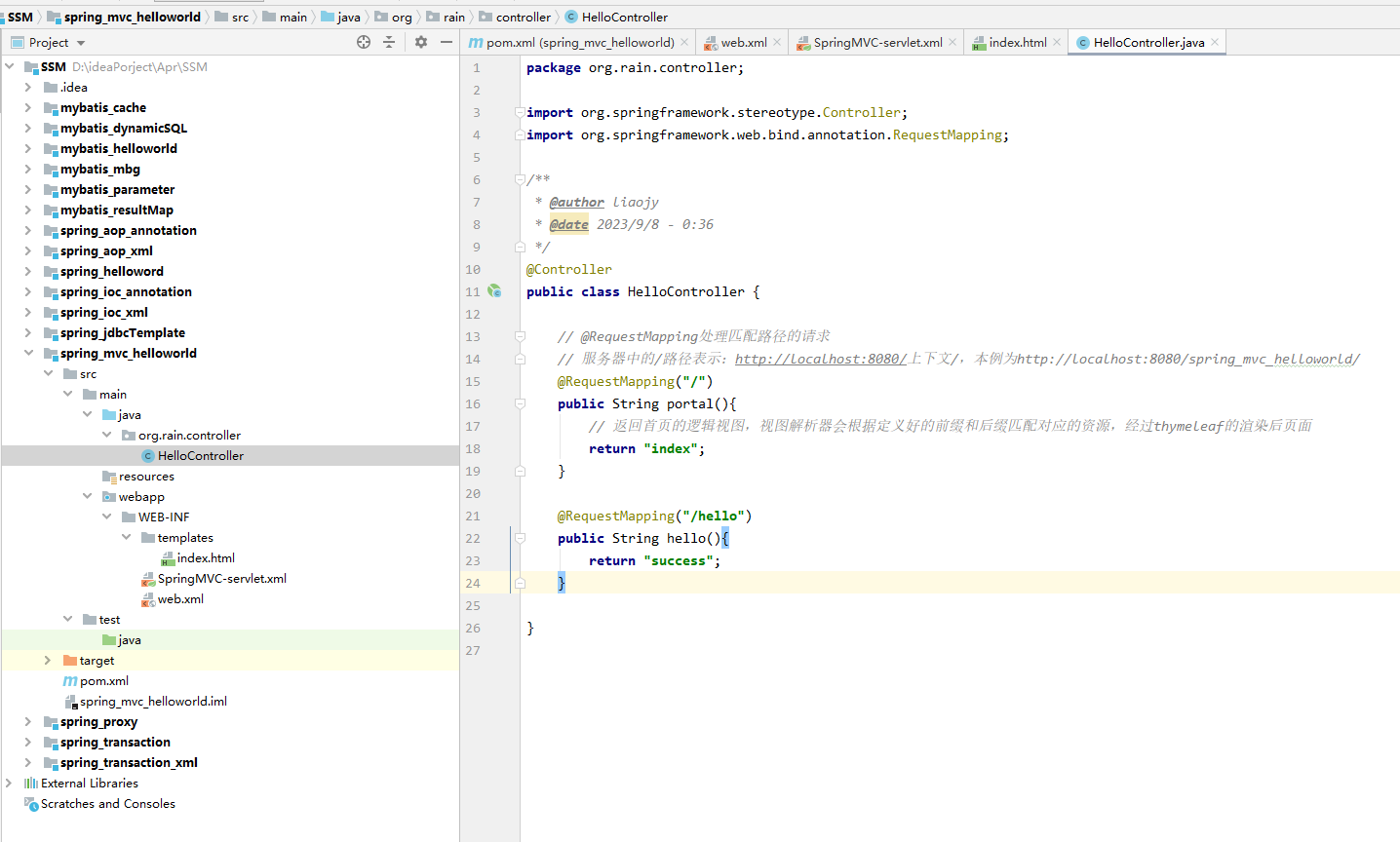The image size is (1400, 842).
Task: Fold the import block on line 3
Action: (520, 112)
